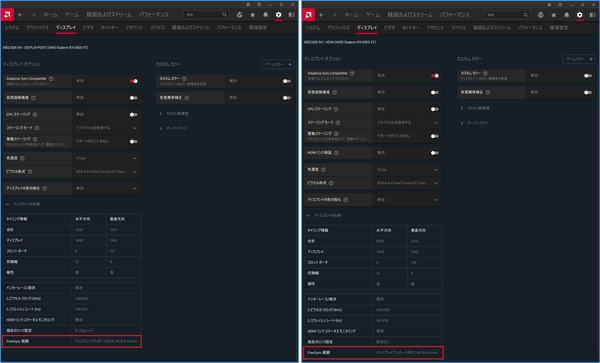600x363 pixels.
Task: Click help icon beside GPUスケーリング in DisplayPort window
Action: (x=35, y=114)
